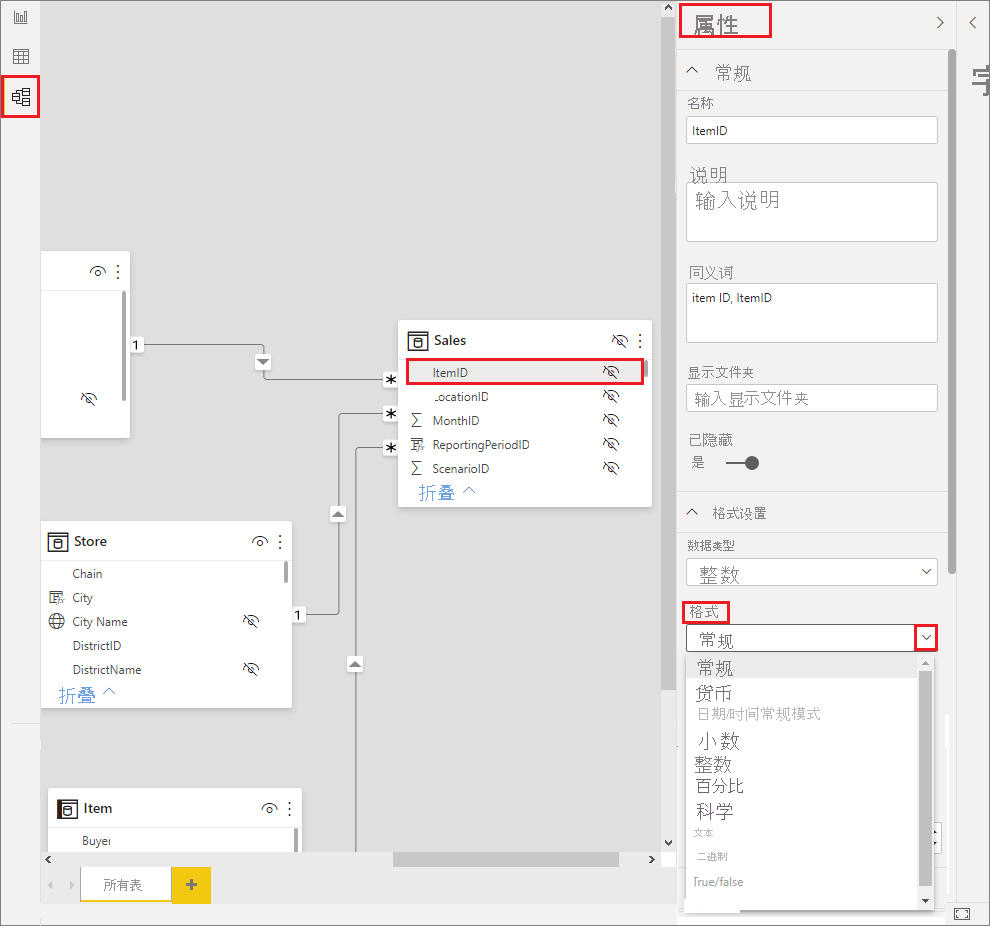Switch to Report view icon
Image resolution: width=990 pixels, height=926 pixels.
point(21,17)
